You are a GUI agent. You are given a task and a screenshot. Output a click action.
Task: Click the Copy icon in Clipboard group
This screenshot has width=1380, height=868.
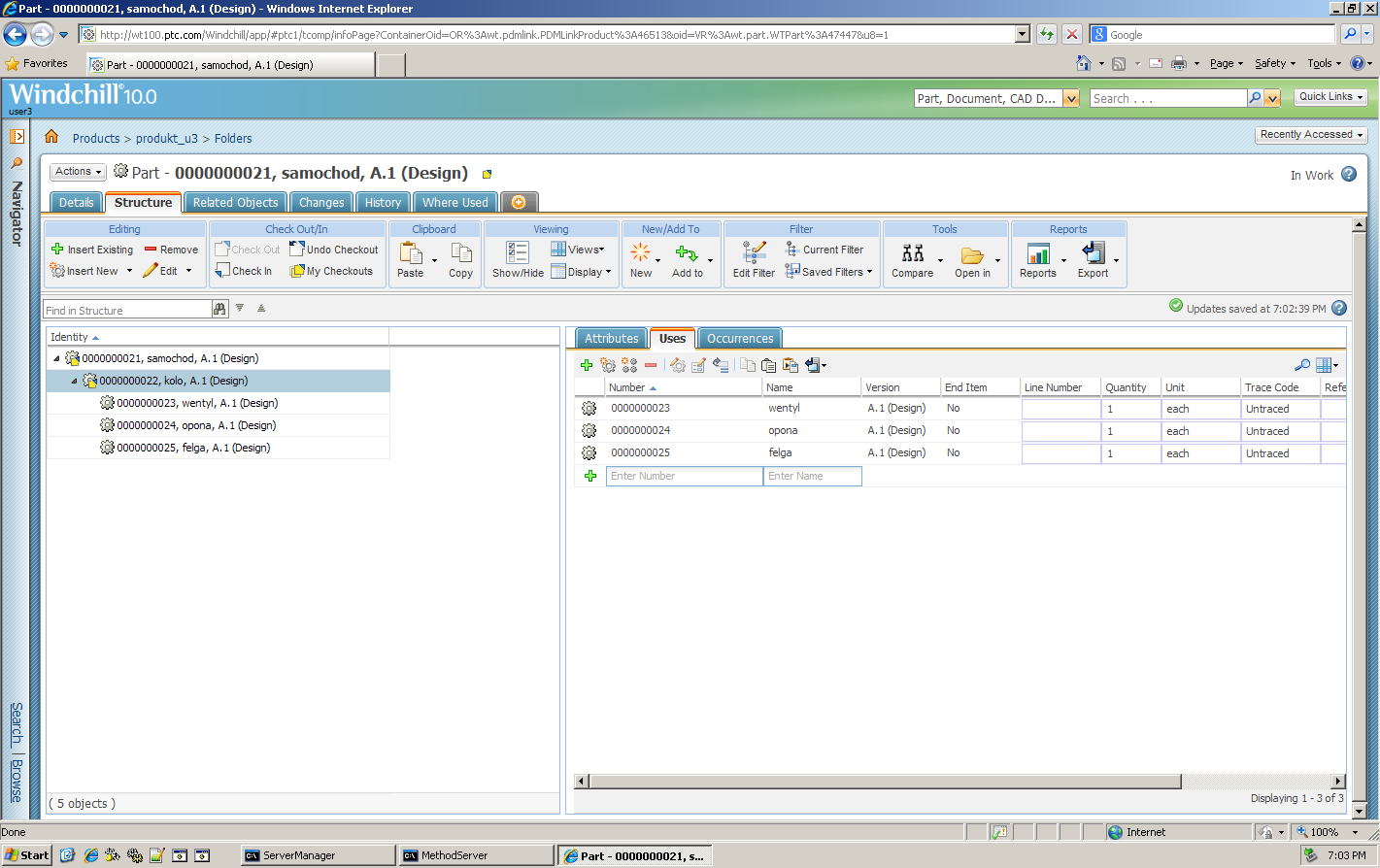[461, 254]
